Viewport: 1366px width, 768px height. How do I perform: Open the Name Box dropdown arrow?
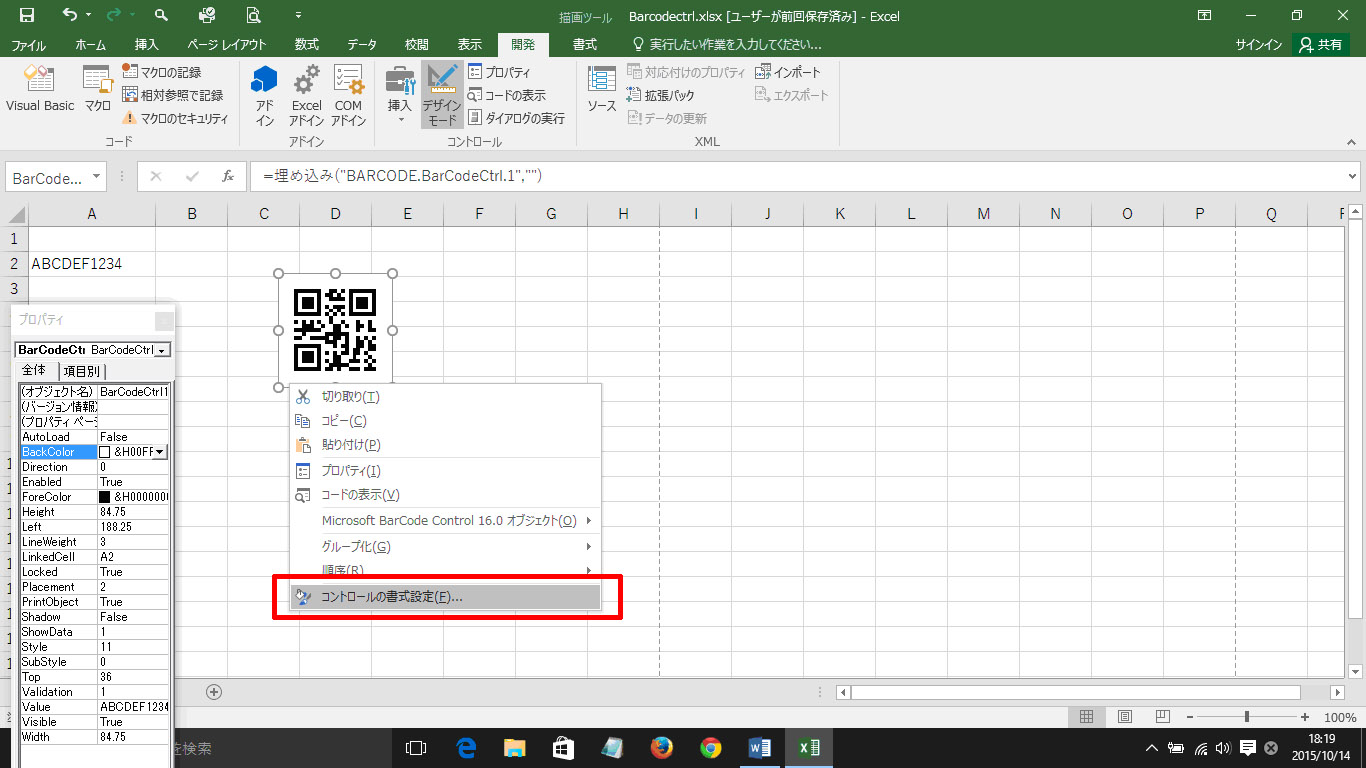[97, 177]
